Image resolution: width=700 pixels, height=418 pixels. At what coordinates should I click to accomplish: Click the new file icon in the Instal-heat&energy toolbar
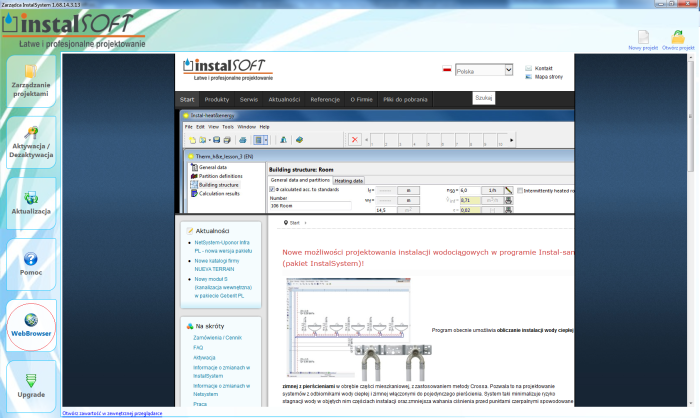192,140
